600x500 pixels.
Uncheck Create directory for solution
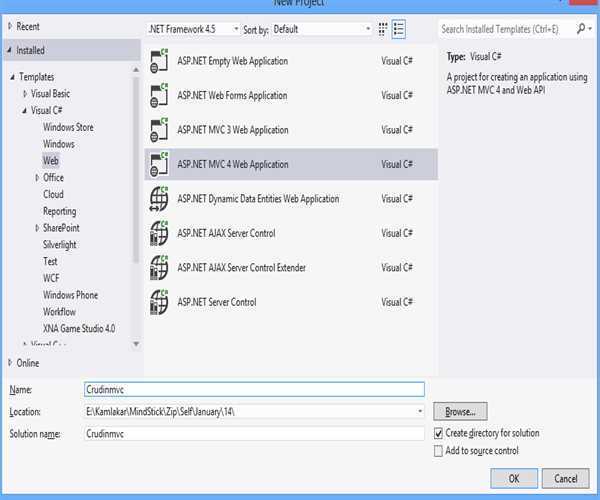click(439, 433)
